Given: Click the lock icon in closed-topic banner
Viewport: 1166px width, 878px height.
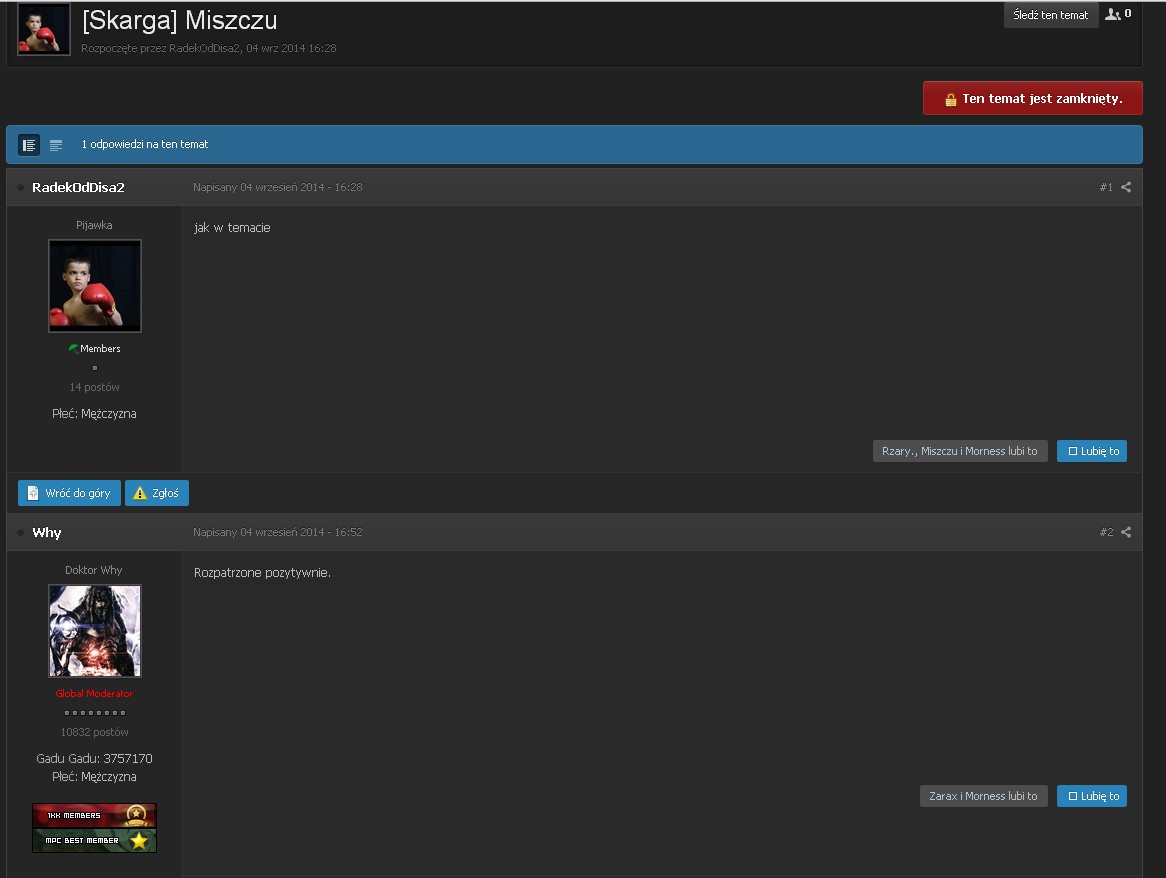Looking at the screenshot, I should point(950,100).
